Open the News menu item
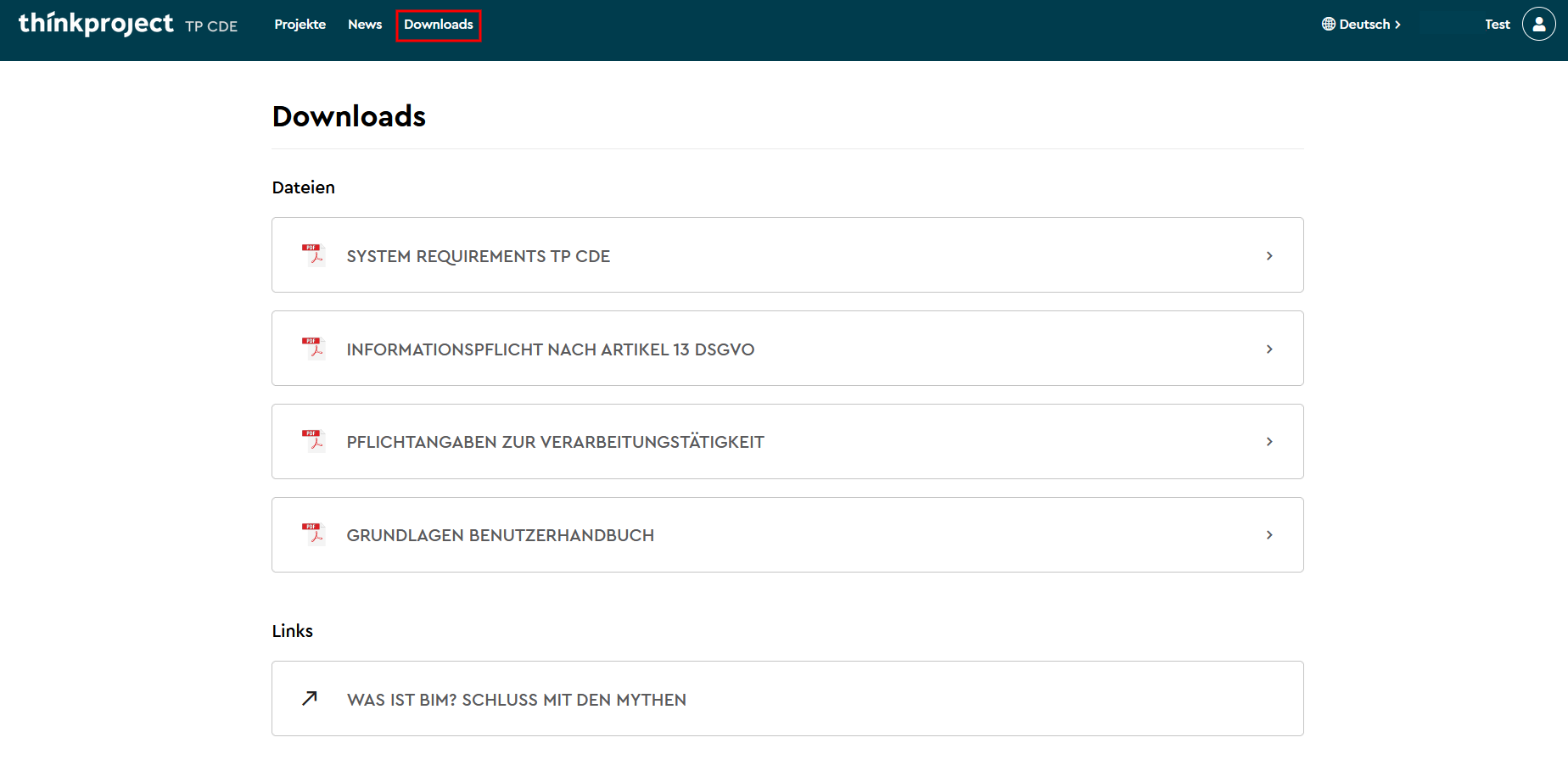Viewport: 1568px width, 771px height. 365,25
